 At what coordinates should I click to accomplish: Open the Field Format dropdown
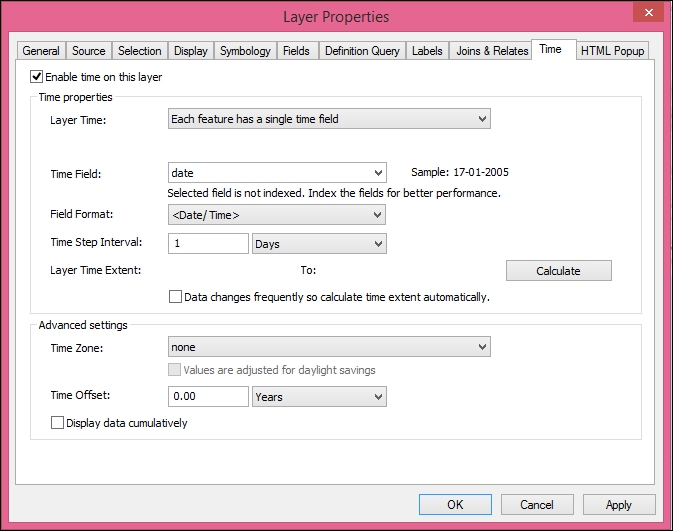click(x=277, y=215)
